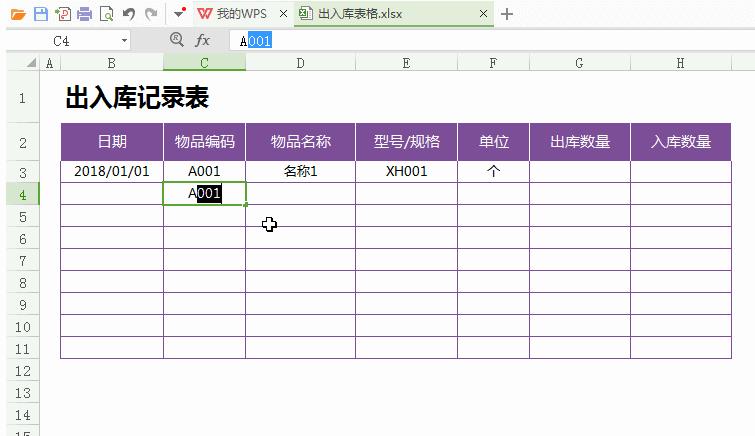
Task: Select row 8 header
Action: pyautogui.click(x=23, y=283)
